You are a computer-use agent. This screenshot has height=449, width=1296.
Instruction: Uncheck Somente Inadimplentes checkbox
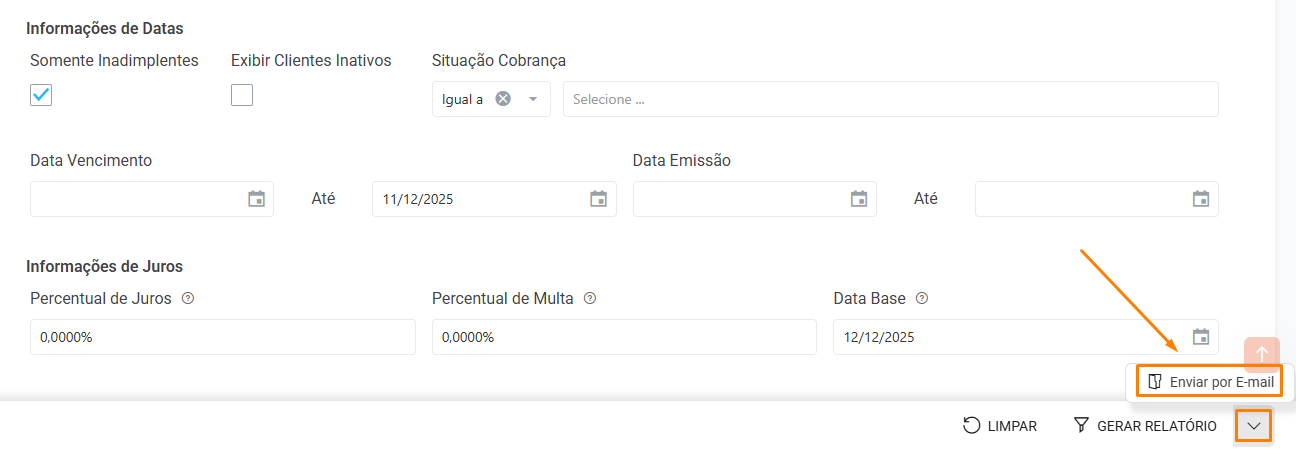[x=41, y=95]
